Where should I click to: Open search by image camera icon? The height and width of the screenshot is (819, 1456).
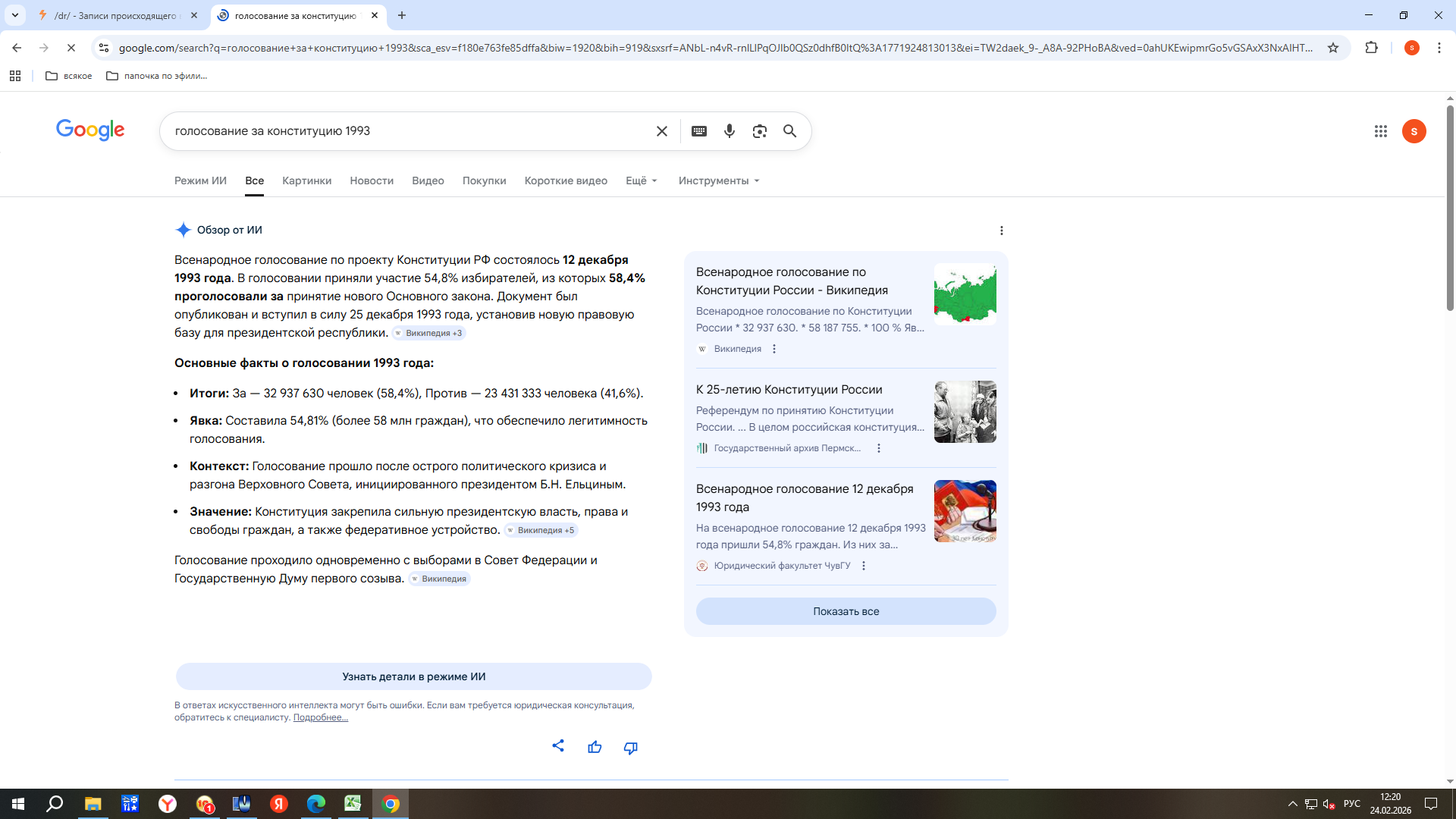tap(760, 131)
